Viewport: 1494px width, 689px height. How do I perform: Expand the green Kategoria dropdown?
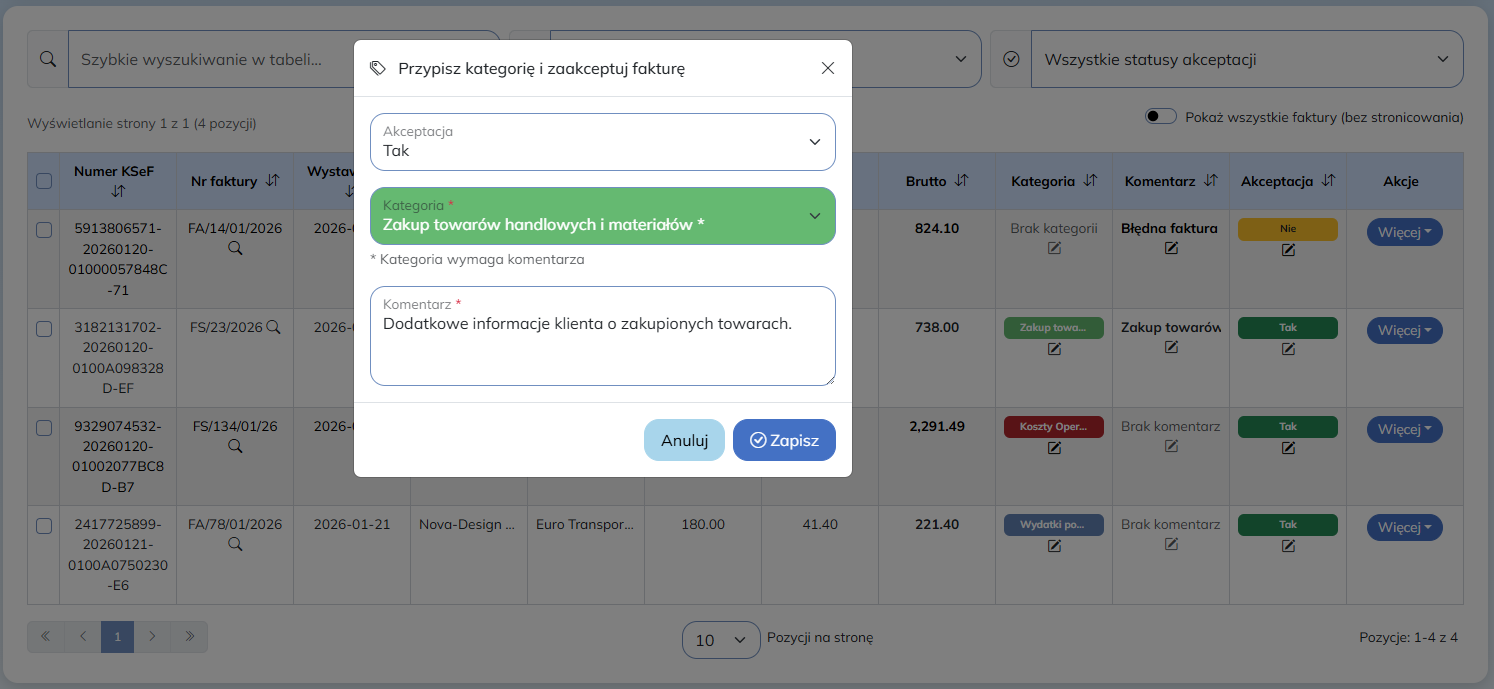[x=602, y=216]
